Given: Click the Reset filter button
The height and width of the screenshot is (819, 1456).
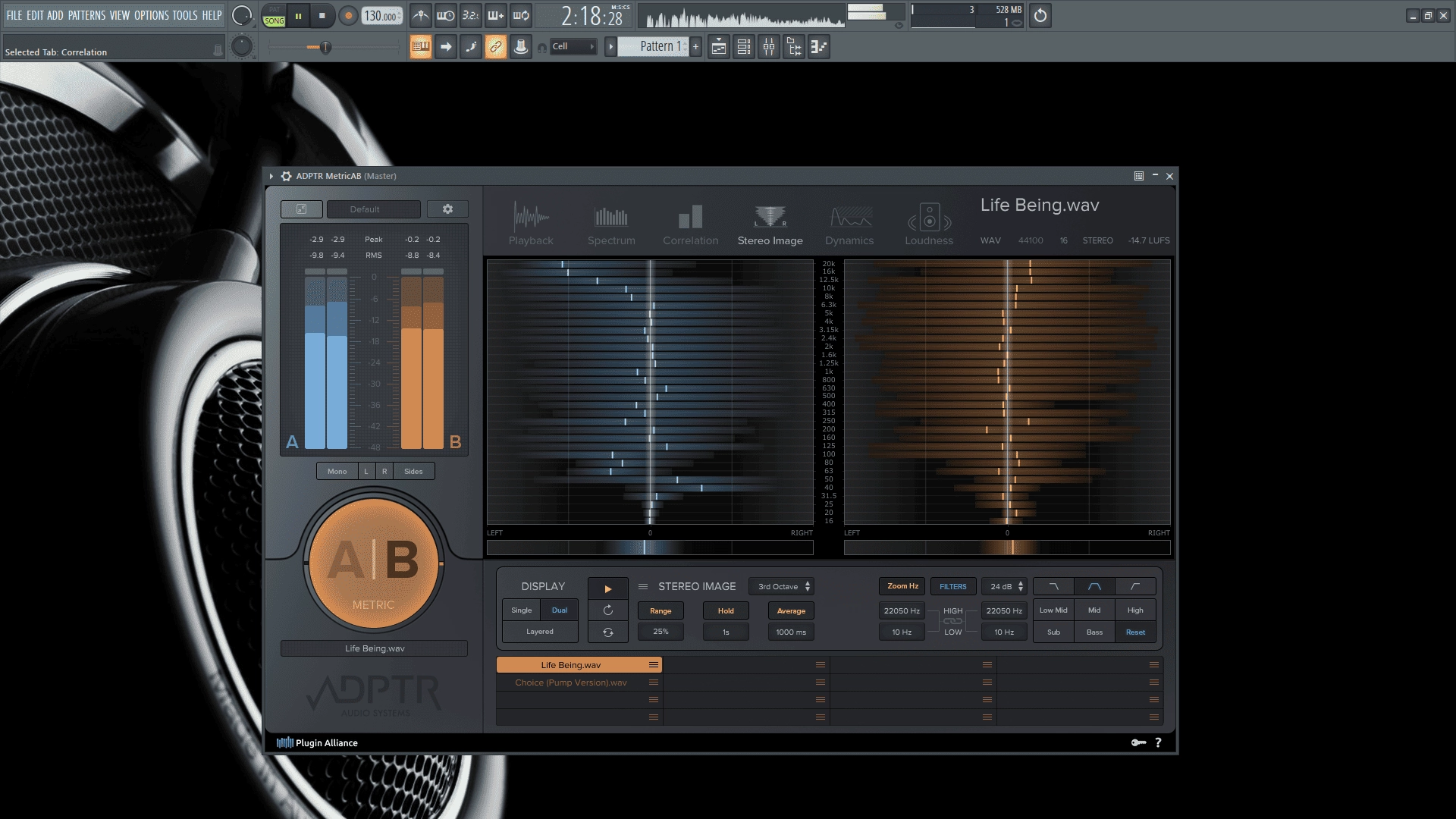Looking at the screenshot, I should click(x=1135, y=632).
